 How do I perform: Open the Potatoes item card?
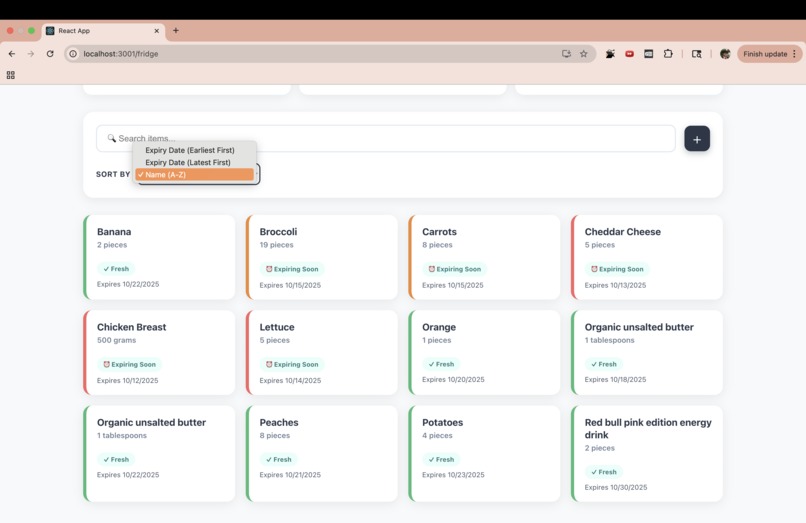click(x=484, y=453)
